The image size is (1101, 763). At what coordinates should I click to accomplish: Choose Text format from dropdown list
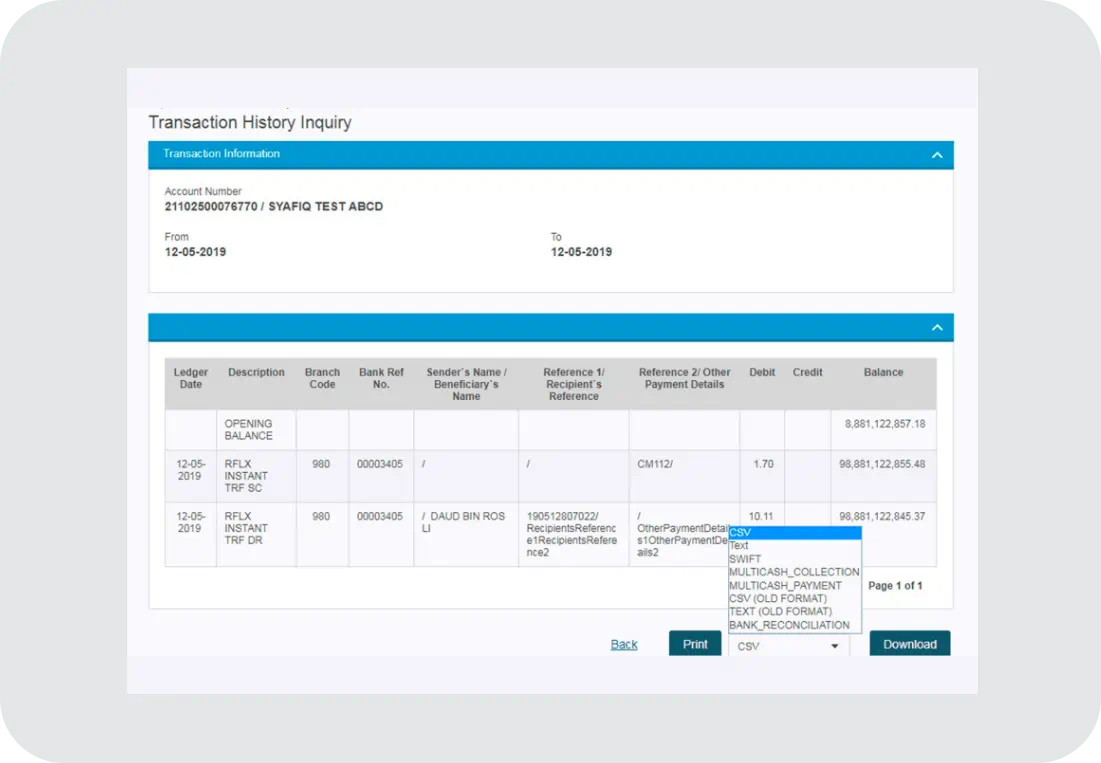[x=794, y=546]
